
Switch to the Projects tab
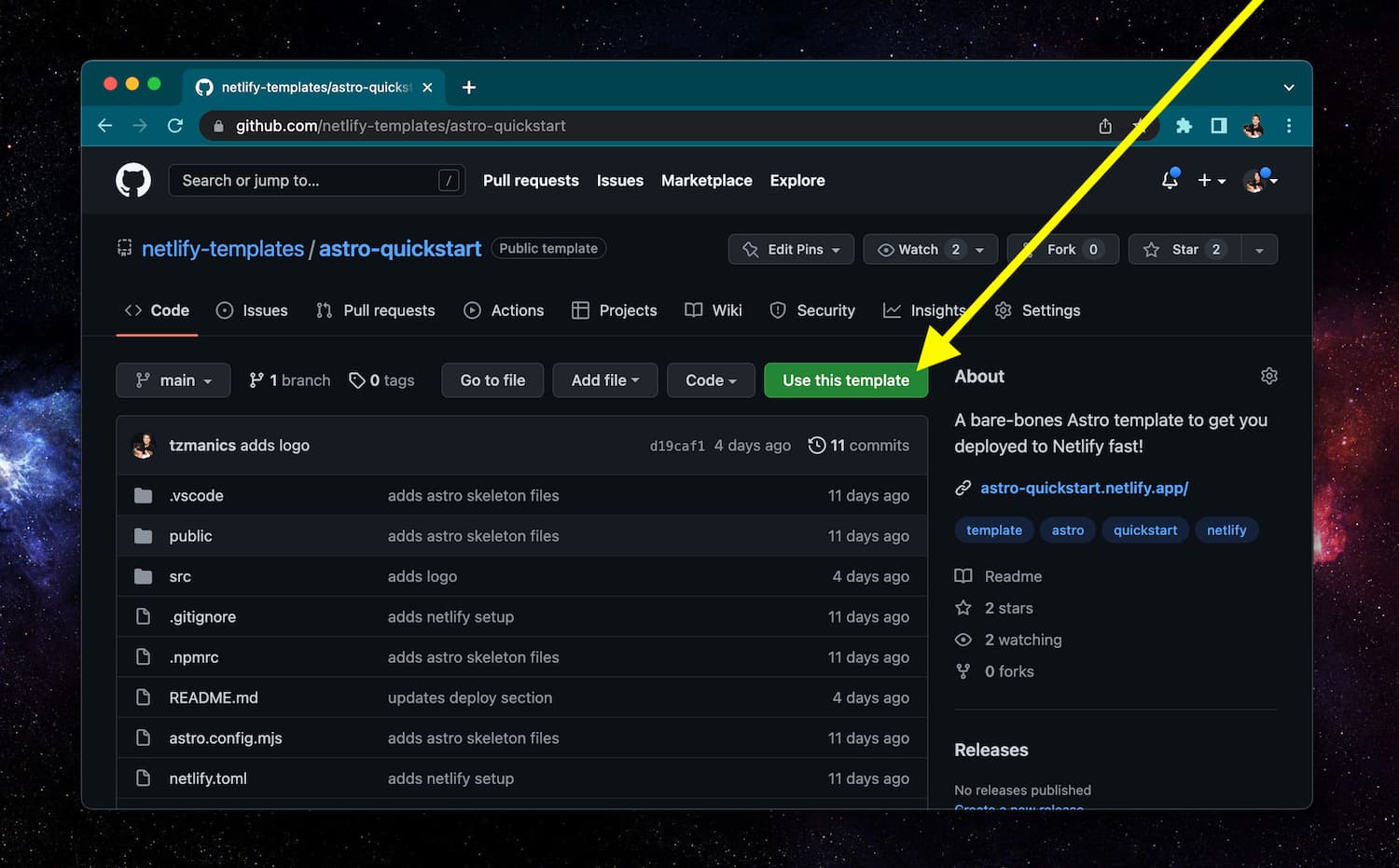(x=615, y=310)
